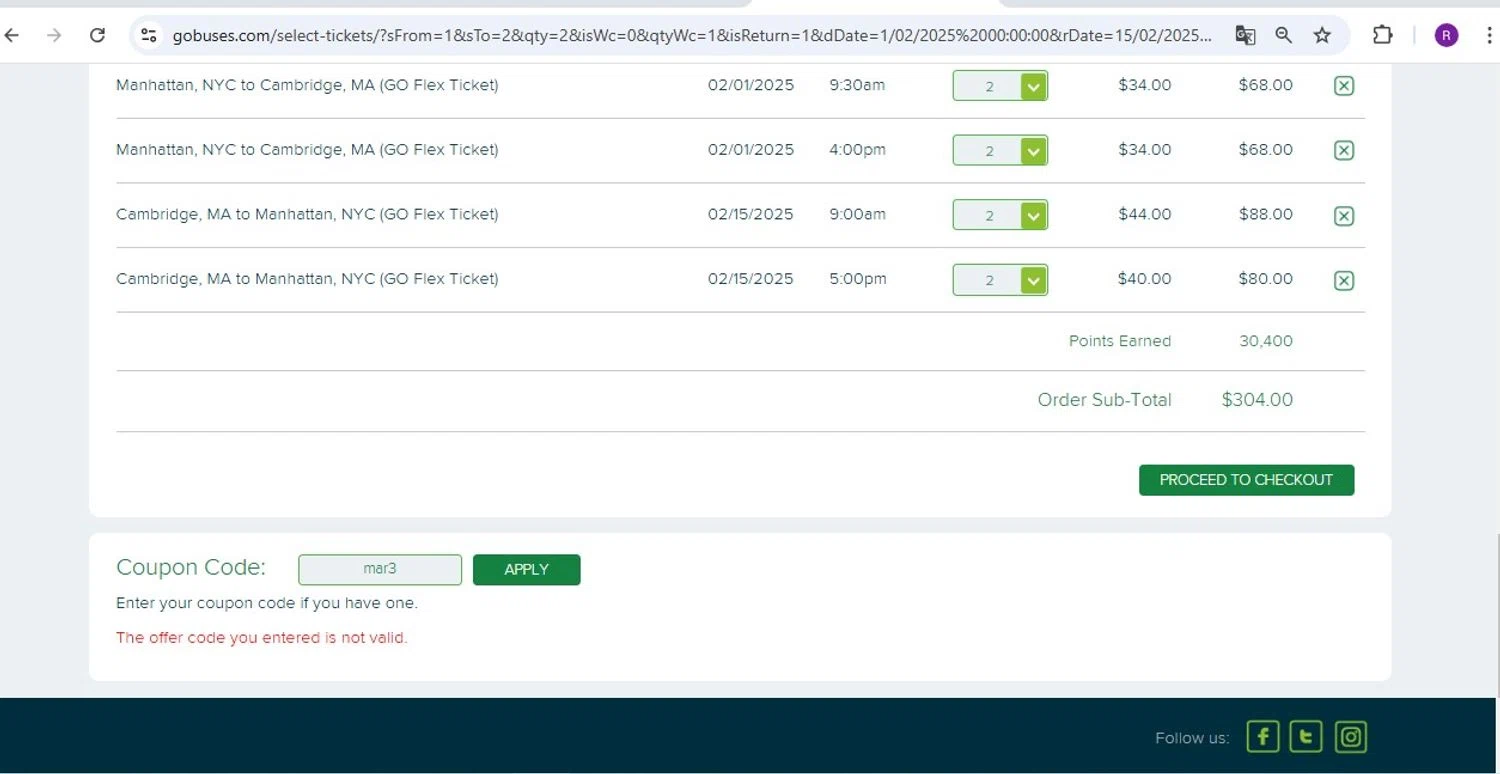Image resolution: width=1500 pixels, height=774 pixels.
Task: Change quantity for 5:00pm ticket
Action: [x=1000, y=280]
